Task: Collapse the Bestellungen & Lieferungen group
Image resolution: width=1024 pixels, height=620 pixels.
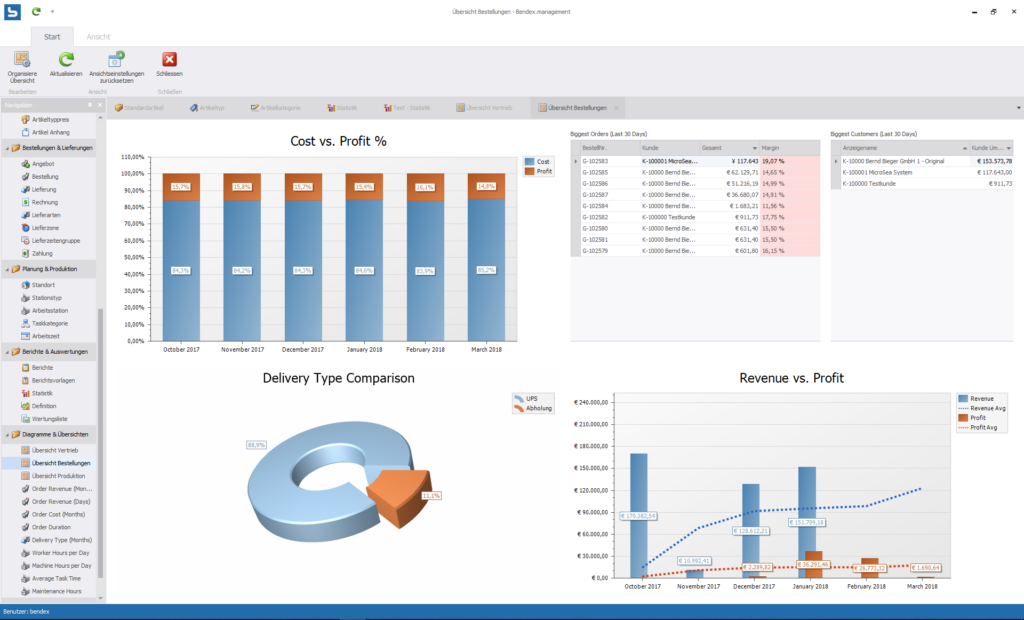Action: click(8, 148)
